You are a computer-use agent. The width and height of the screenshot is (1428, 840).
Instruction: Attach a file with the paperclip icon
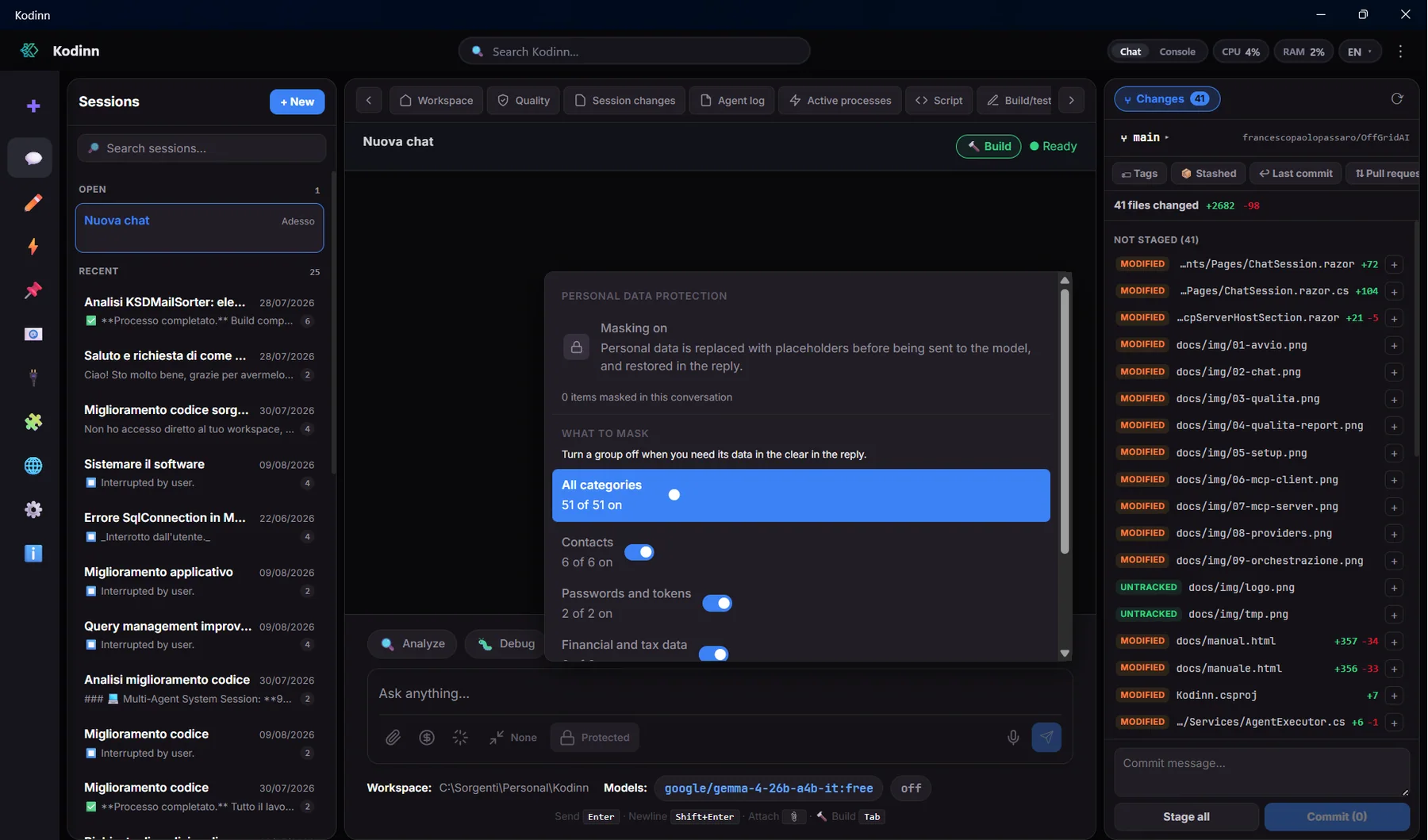[x=393, y=738]
